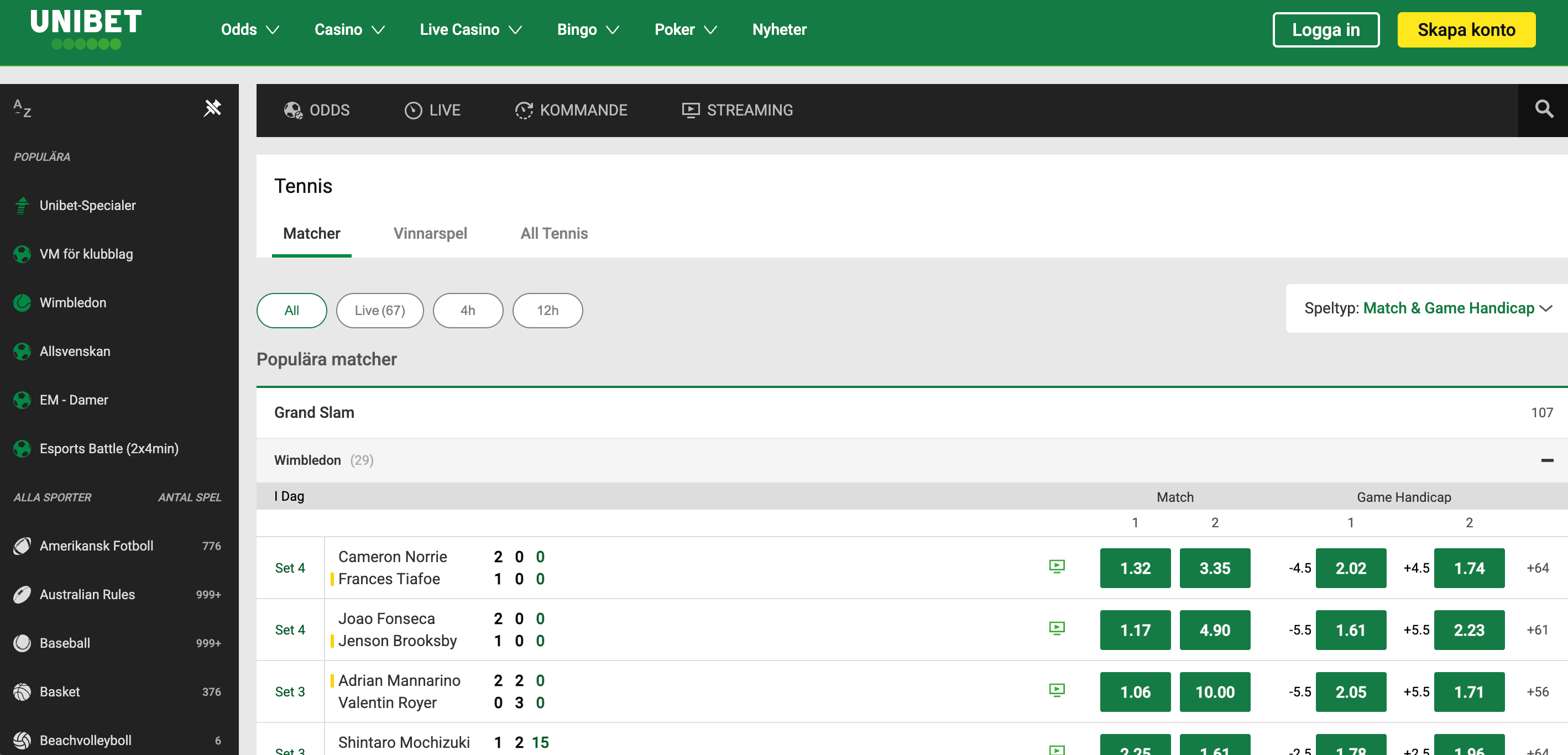Select the 12h time filter
Viewport: 1568px width, 755px height.
coord(547,310)
